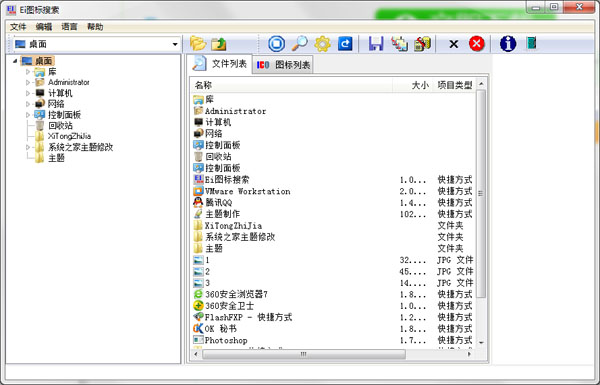
Task: Select JPG file named 2 in list
Action: tap(334, 271)
